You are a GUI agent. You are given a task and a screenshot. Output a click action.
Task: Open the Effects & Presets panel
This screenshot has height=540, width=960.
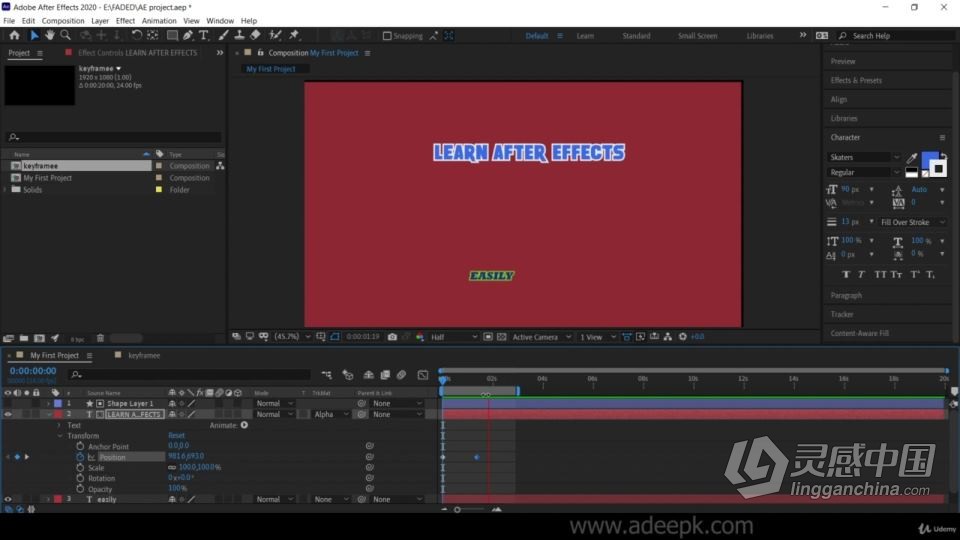[x=856, y=80]
